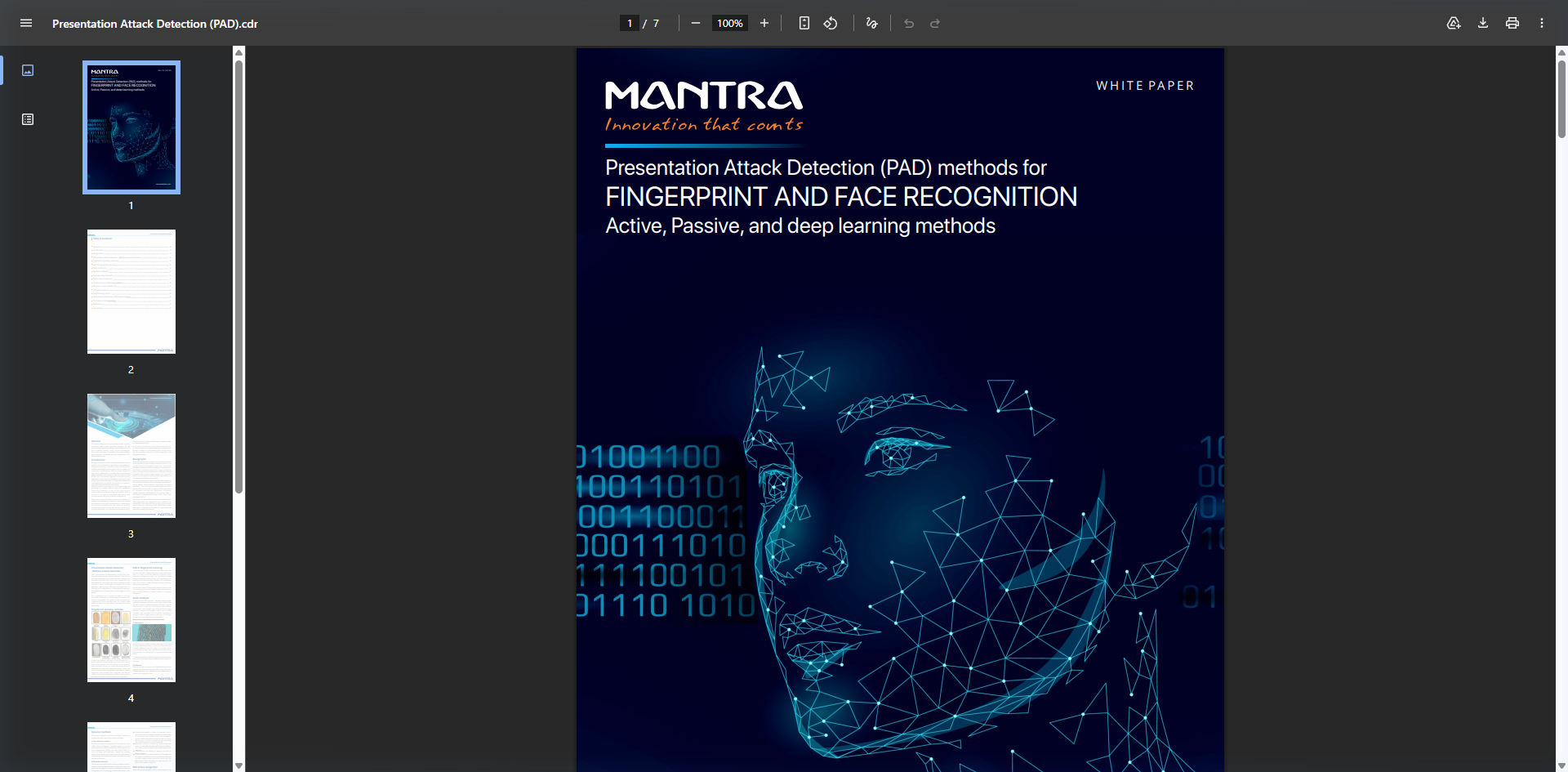Toggle the sidebar menu hamburger icon
The width and height of the screenshot is (1568, 772).
point(26,23)
